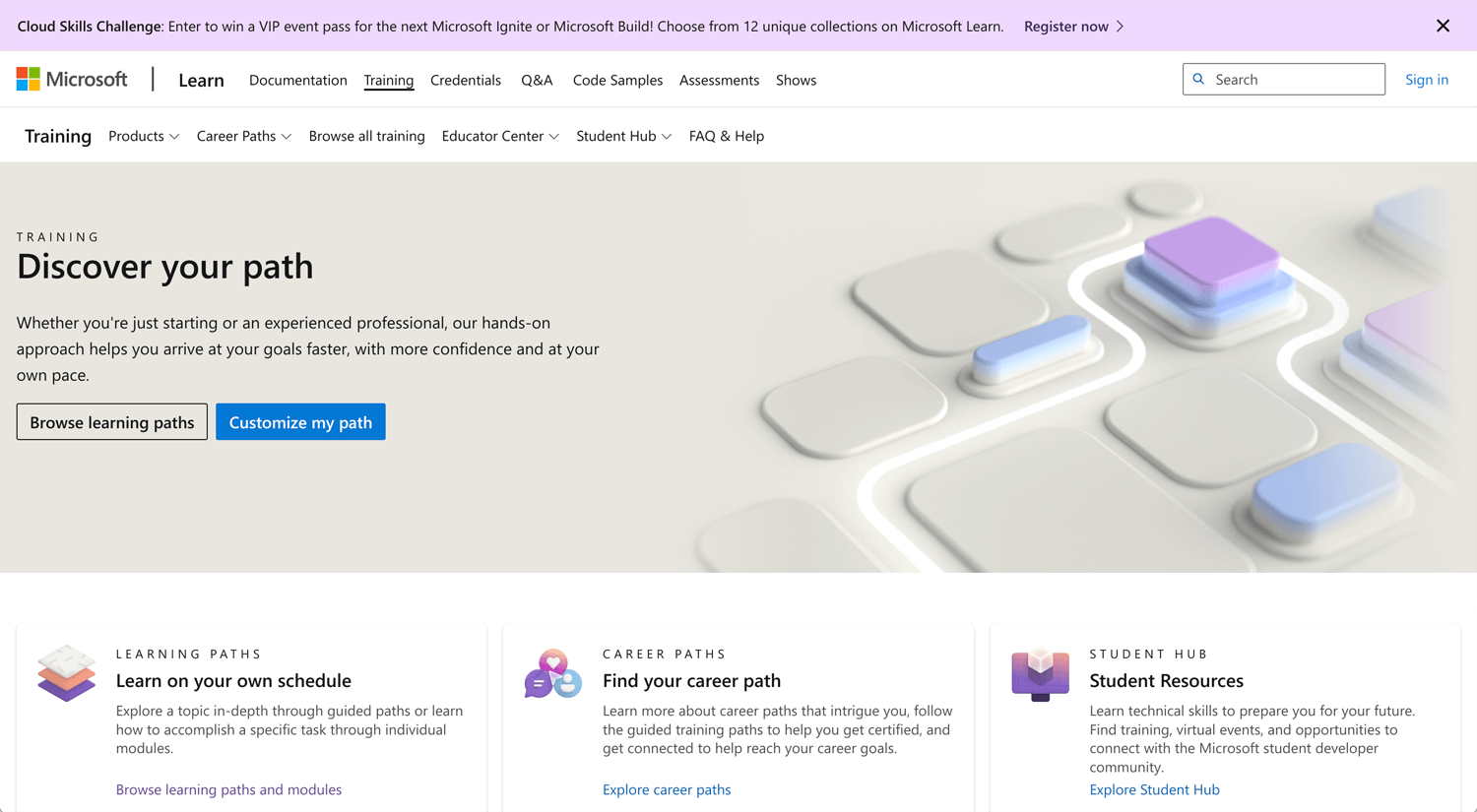Click the Discover your path headline
The width and height of the screenshot is (1477, 812).
coord(165,266)
